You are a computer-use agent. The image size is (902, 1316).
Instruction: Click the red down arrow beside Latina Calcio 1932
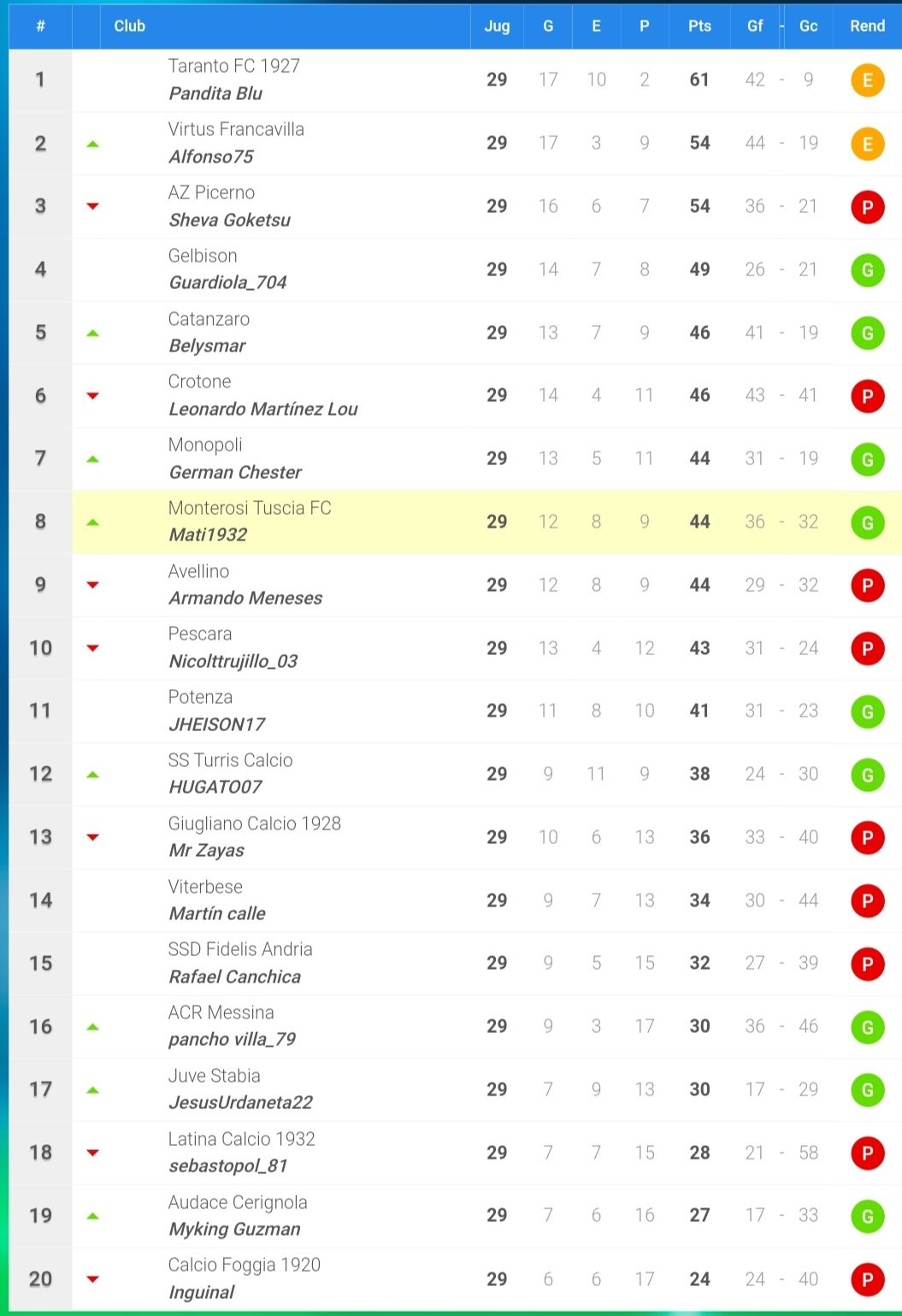point(93,1153)
